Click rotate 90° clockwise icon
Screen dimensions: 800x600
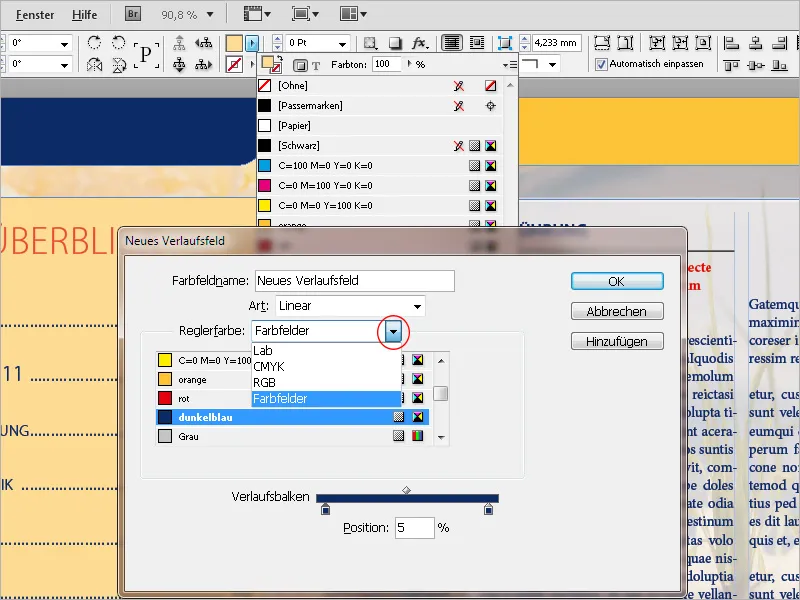(94, 42)
